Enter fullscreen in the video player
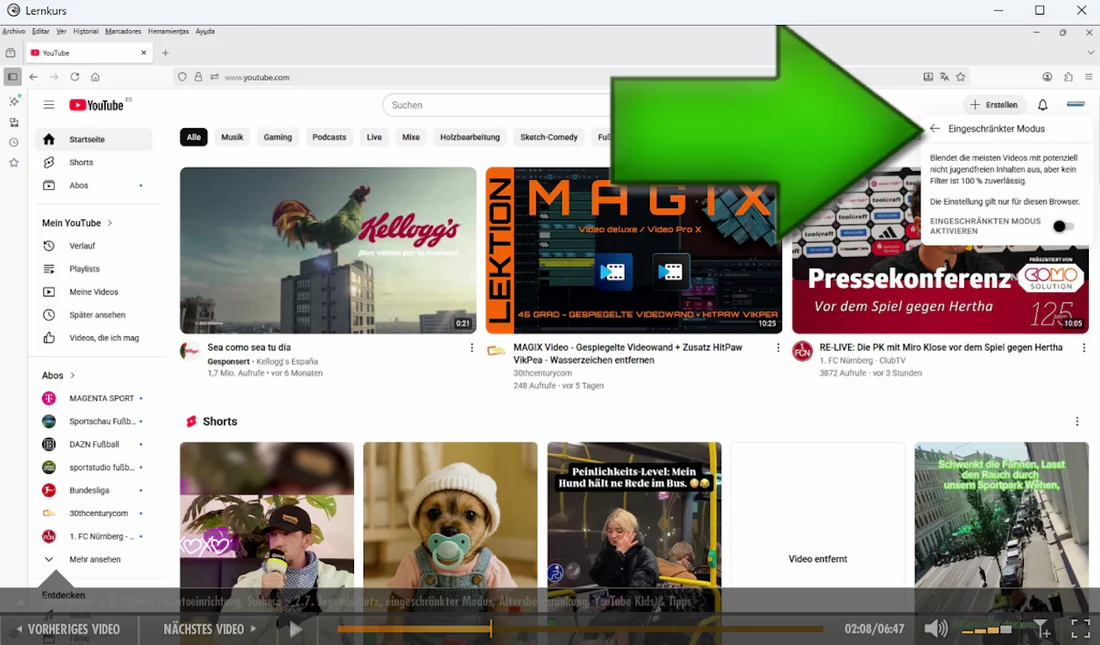This screenshot has height=645, width=1100. click(1080, 629)
